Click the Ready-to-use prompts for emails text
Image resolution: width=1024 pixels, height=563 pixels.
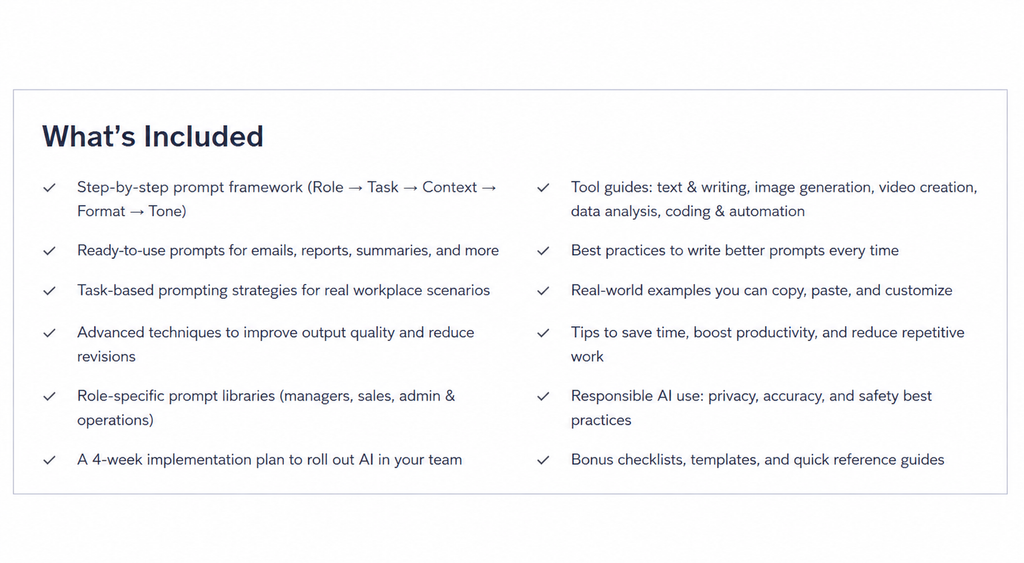[x=288, y=251]
